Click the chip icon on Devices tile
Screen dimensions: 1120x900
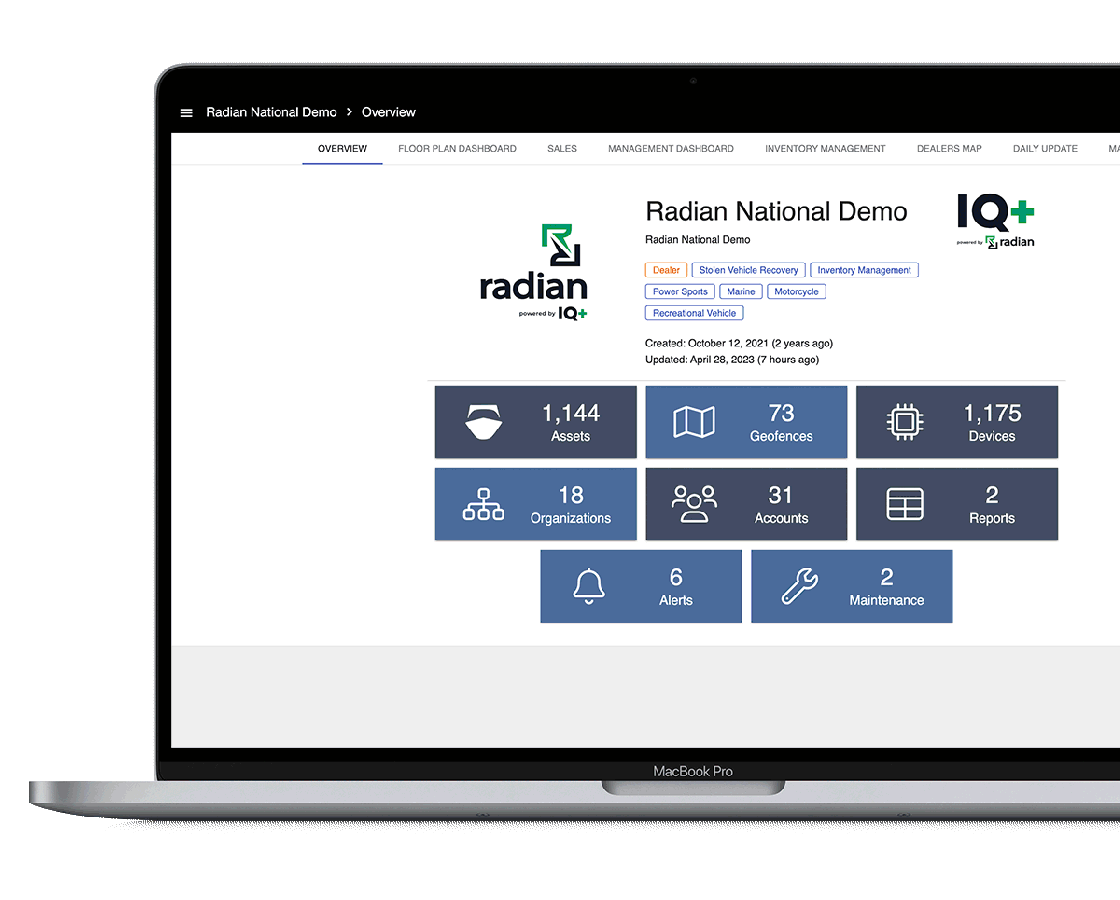tap(905, 422)
